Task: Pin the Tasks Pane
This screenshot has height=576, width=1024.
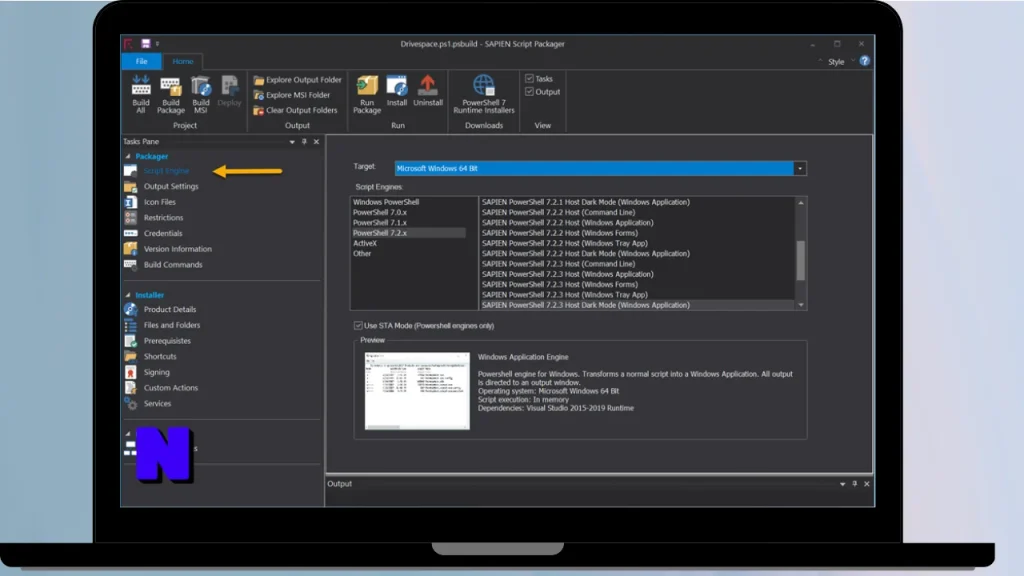Action: (304, 142)
